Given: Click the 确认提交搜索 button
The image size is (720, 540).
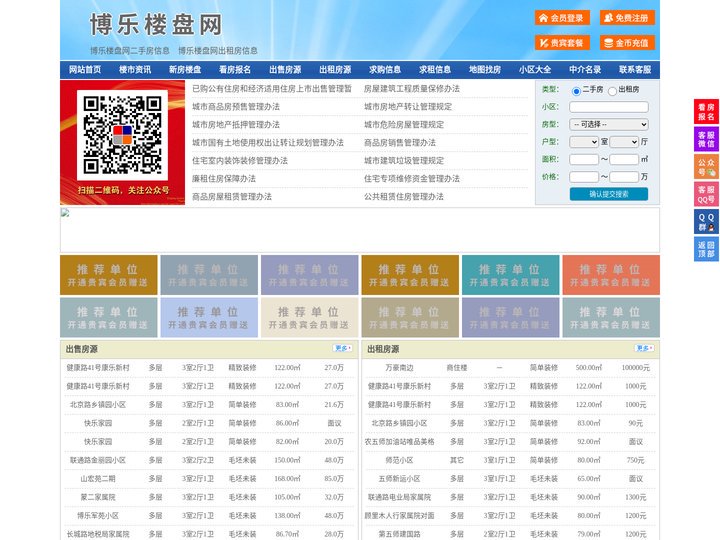Looking at the screenshot, I should (609, 194).
